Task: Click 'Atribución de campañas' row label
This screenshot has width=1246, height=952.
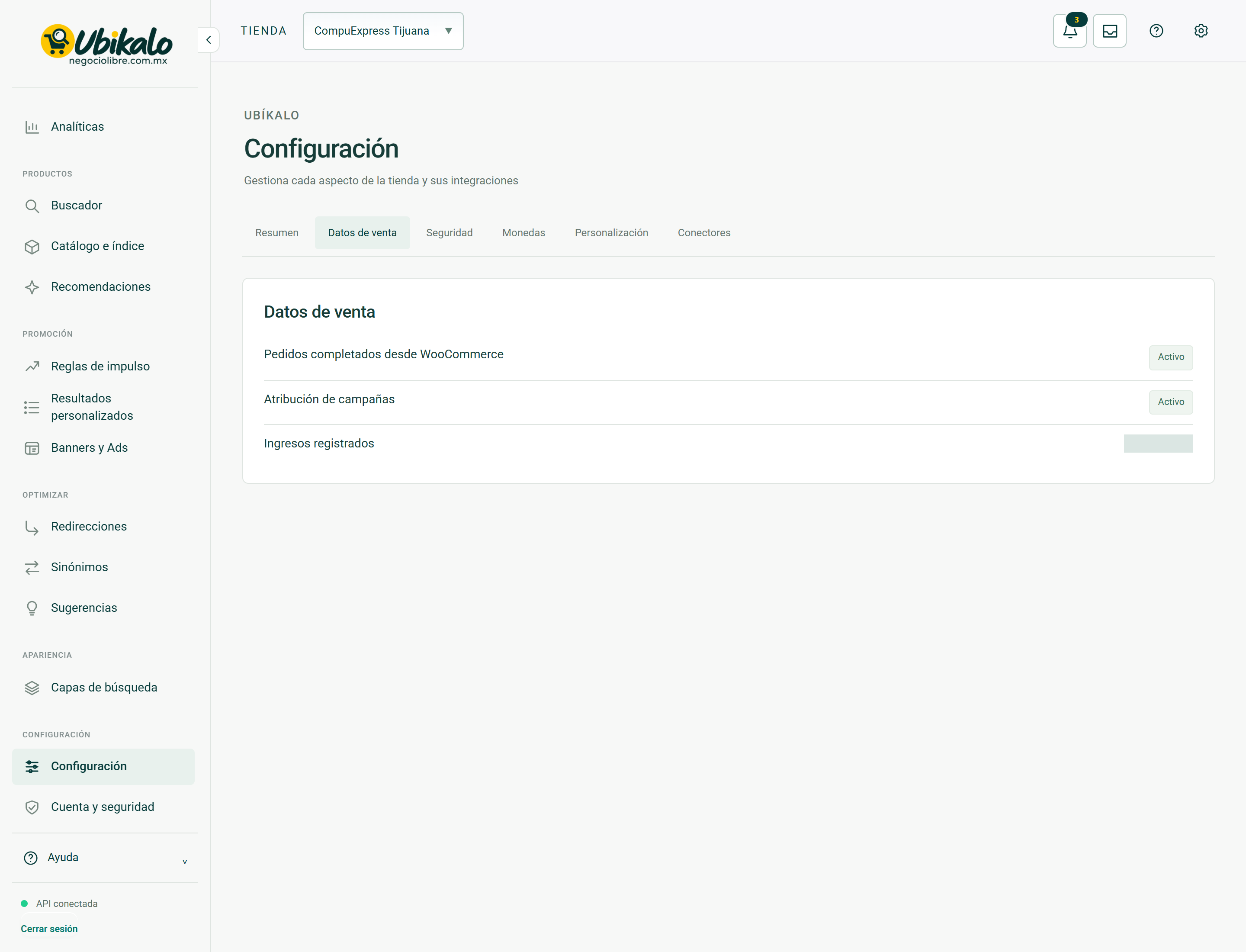Action: [x=329, y=399]
